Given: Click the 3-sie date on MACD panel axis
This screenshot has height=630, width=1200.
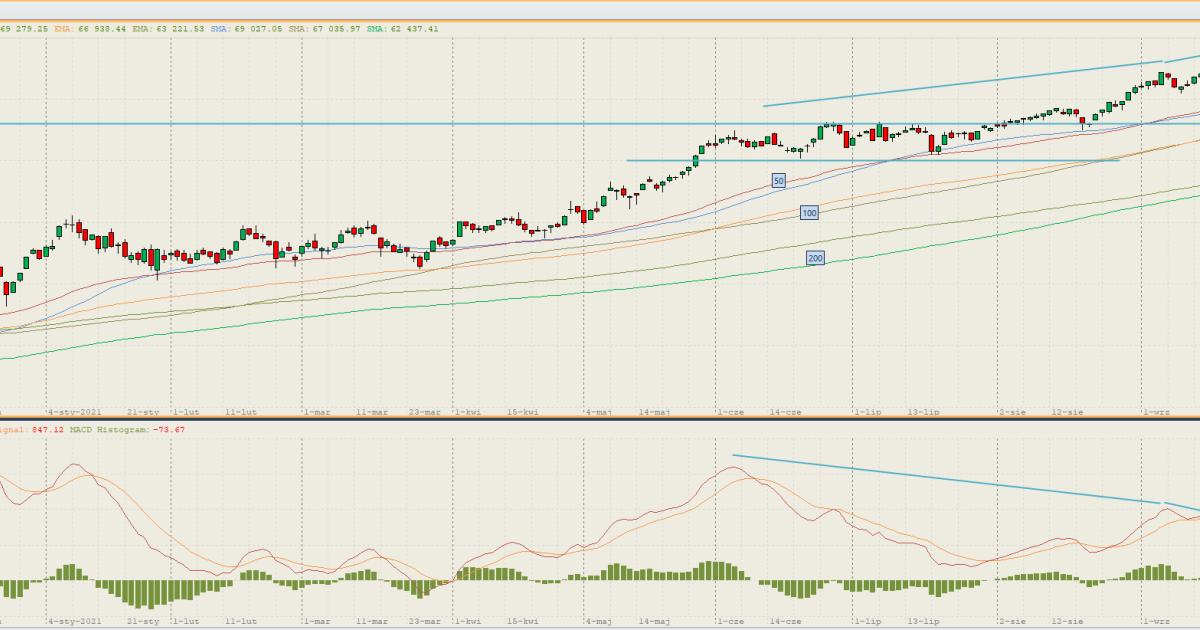Looking at the screenshot, I should click(1013, 621).
